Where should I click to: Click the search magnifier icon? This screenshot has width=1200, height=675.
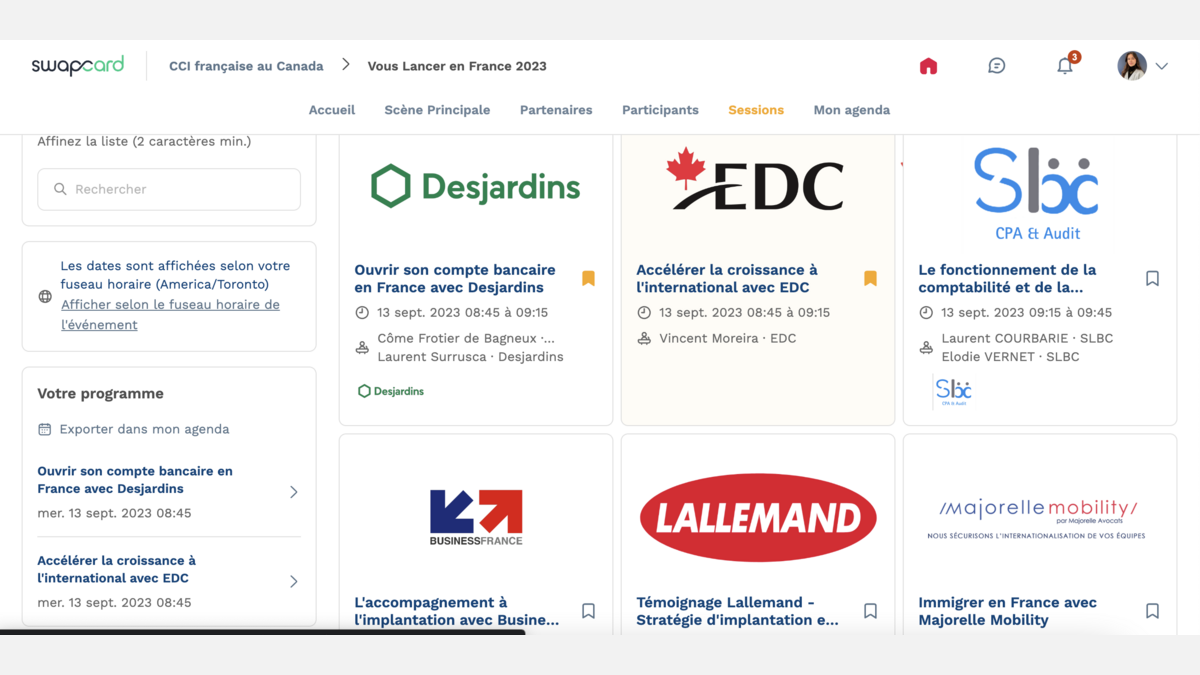click(60, 189)
